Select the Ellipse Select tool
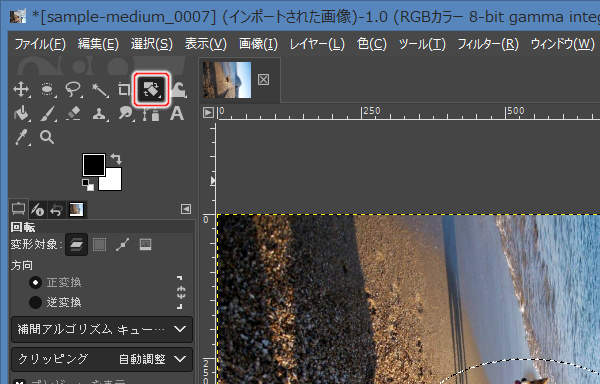The height and width of the screenshot is (384, 600). 47,90
